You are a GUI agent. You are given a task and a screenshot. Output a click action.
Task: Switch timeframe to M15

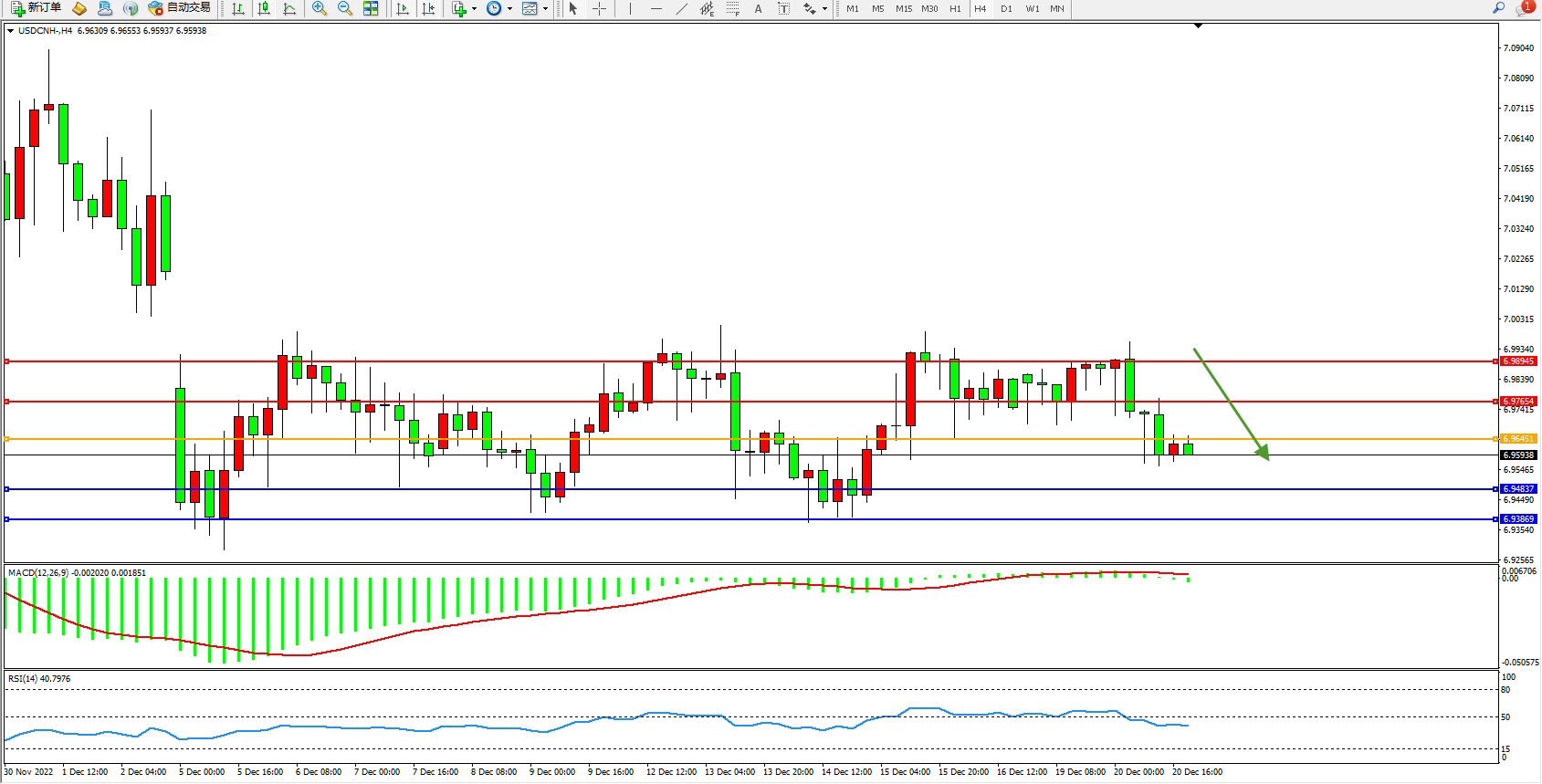point(904,8)
